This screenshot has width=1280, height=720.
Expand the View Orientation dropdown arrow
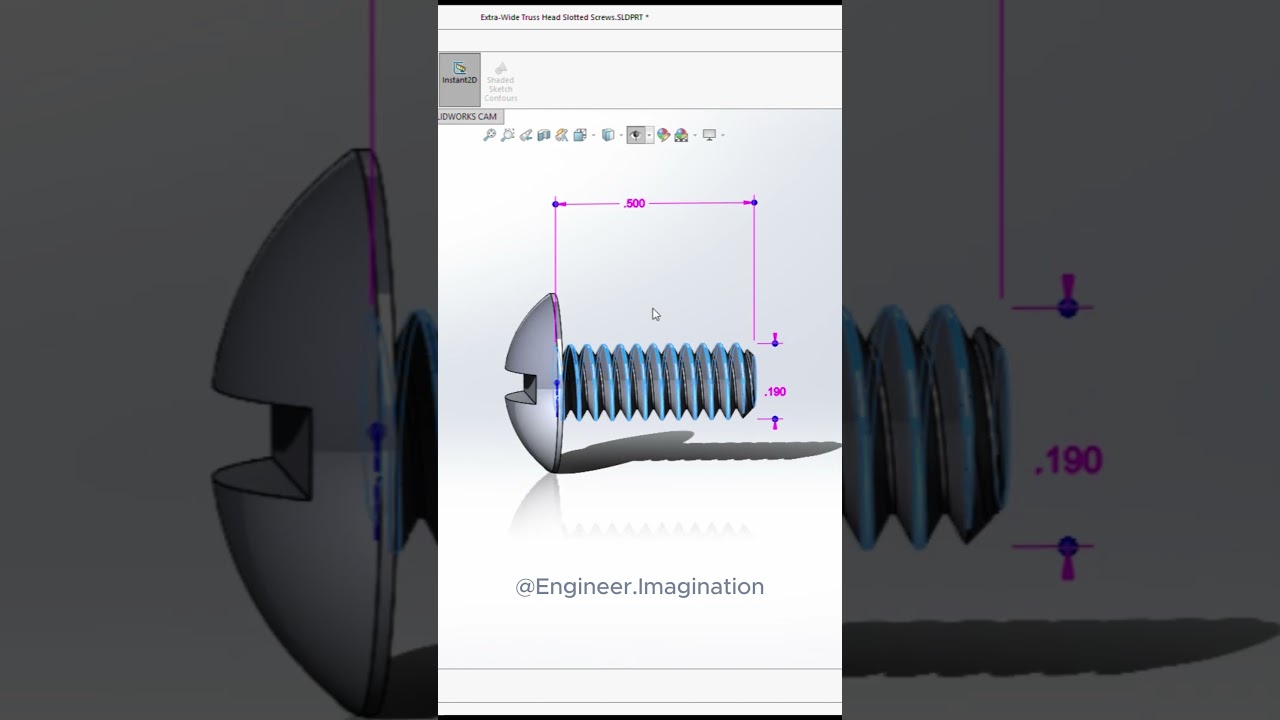tap(593, 135)
